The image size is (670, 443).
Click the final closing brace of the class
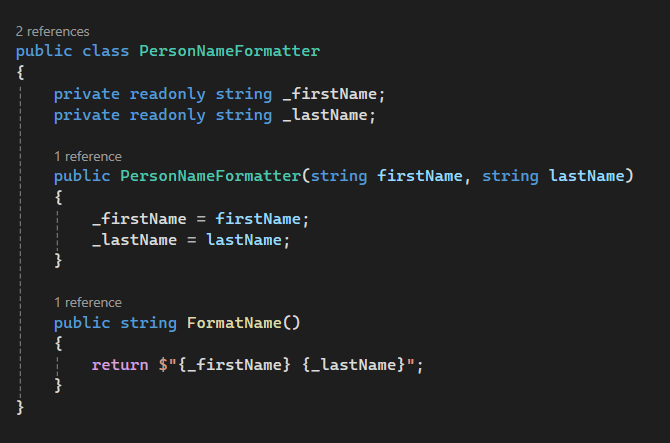point(21,406)
